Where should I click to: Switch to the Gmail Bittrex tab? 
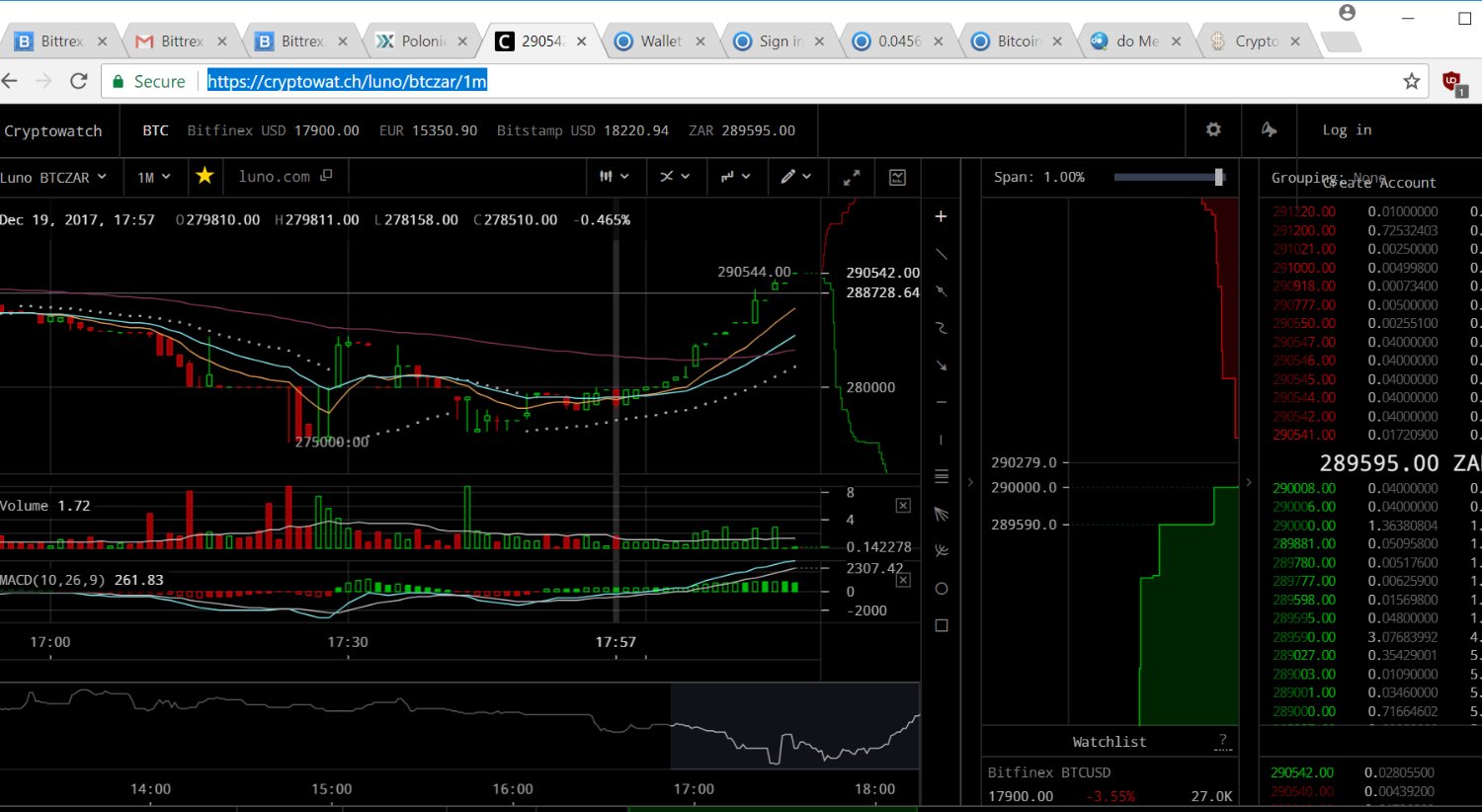pyautogui.click(x=182, y=41)
